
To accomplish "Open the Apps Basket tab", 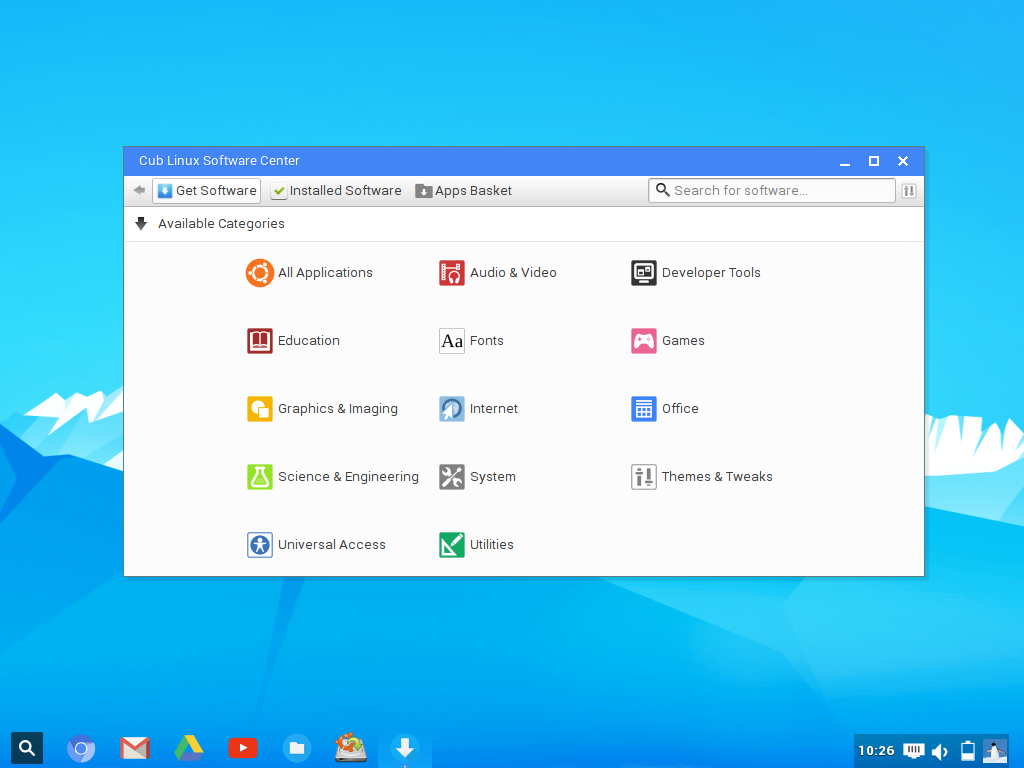I will click(463, 191).
